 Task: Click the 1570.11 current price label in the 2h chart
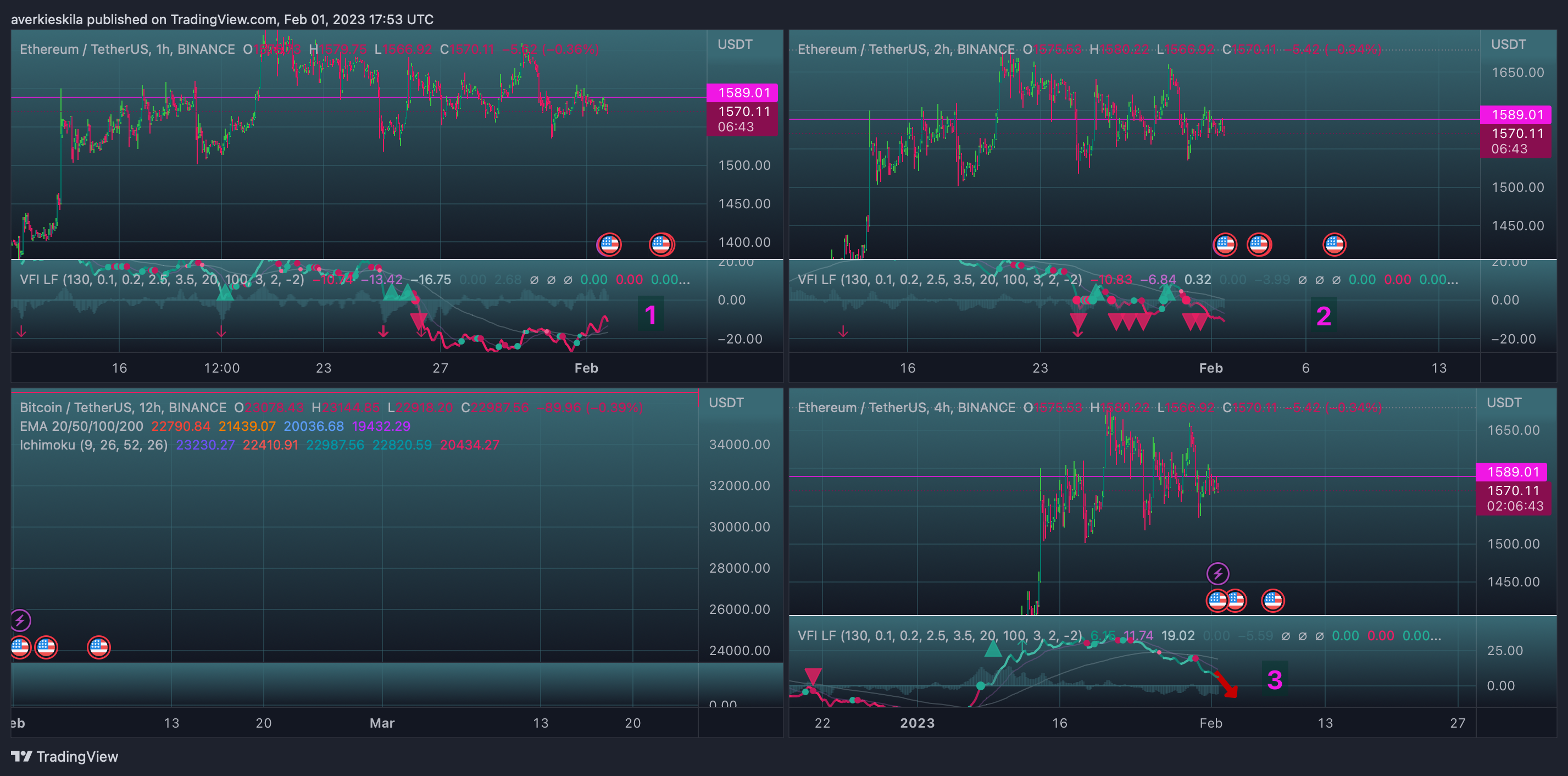1516,141
